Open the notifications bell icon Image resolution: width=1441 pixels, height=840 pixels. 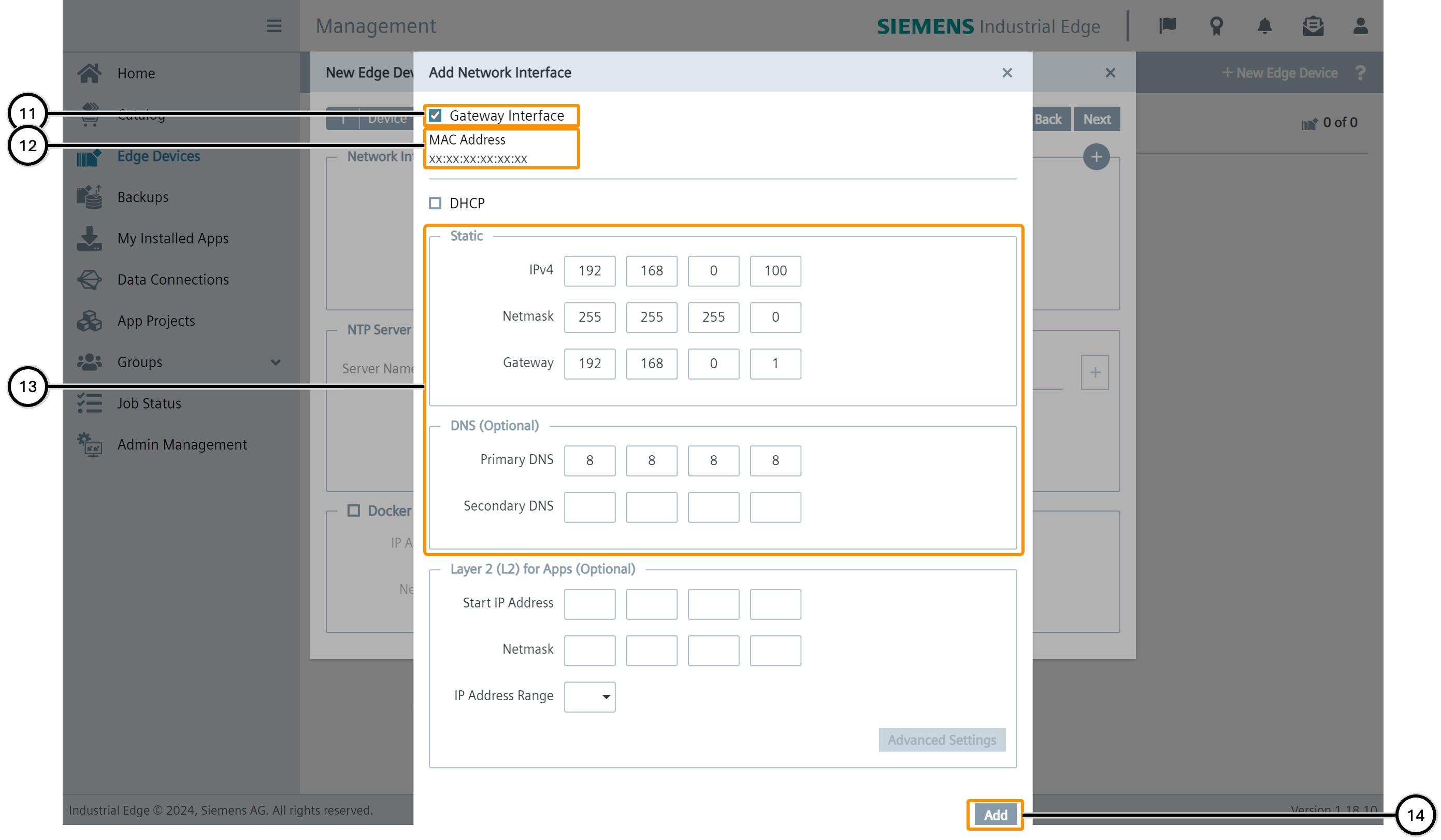point(1264,26)
